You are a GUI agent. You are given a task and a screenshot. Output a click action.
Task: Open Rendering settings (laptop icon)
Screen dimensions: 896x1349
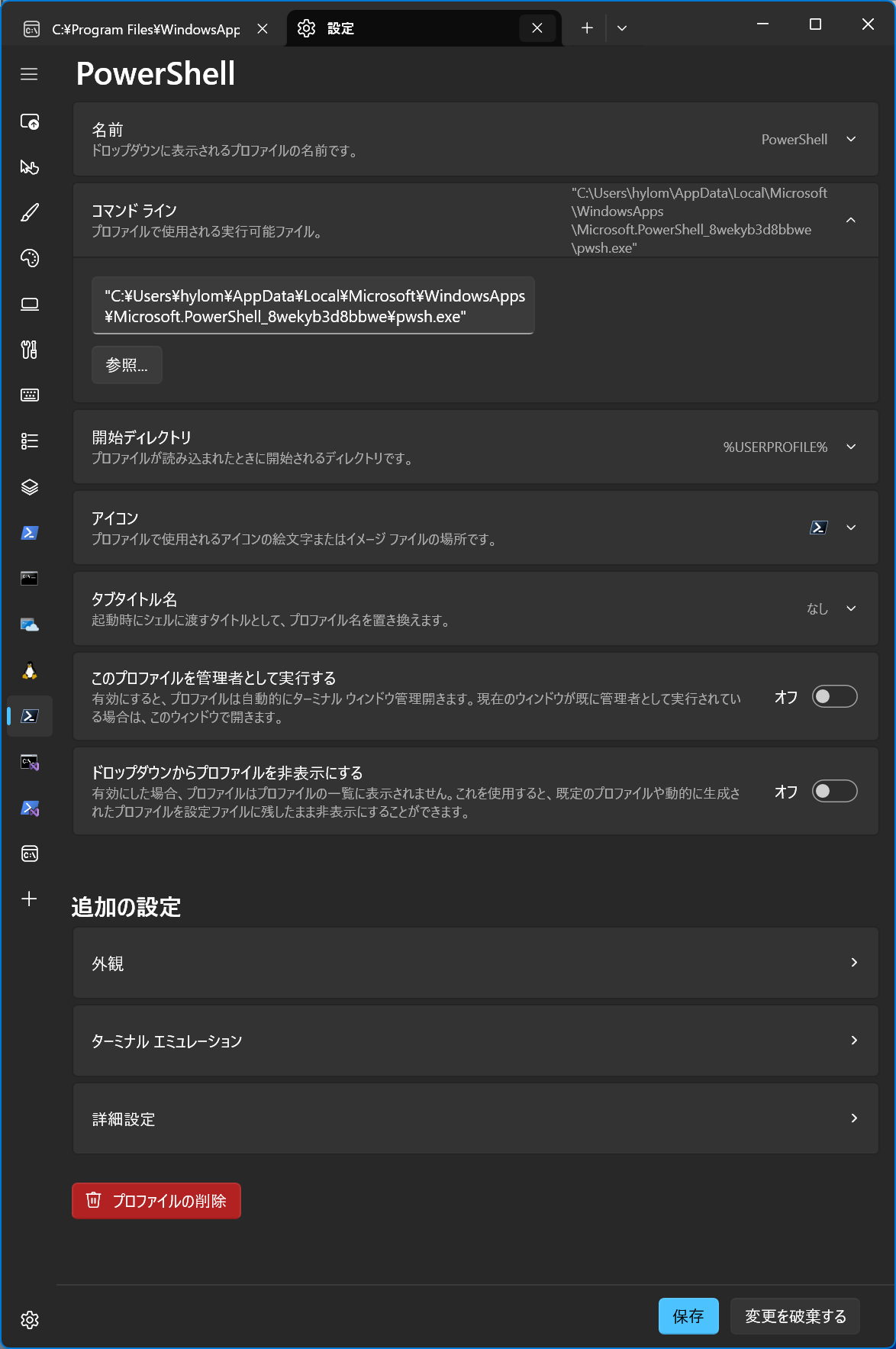(29, 304)
